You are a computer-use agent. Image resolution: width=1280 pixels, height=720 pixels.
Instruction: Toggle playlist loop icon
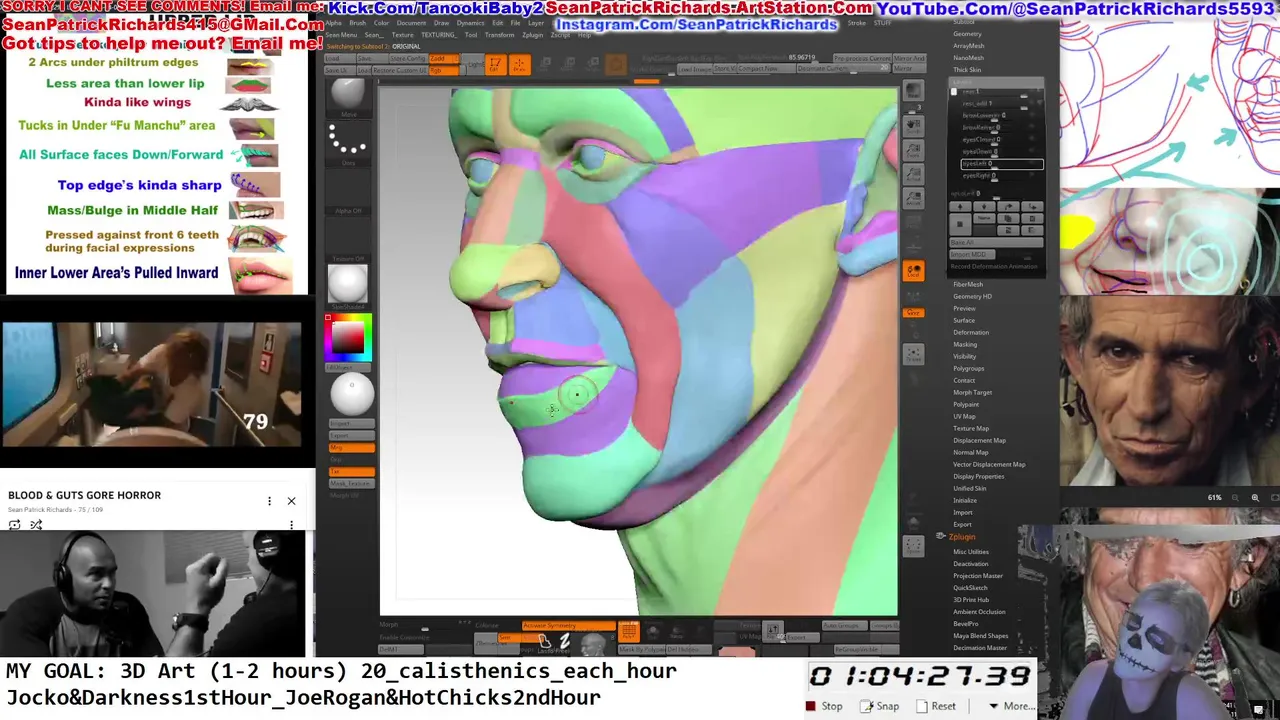(15, 525)
